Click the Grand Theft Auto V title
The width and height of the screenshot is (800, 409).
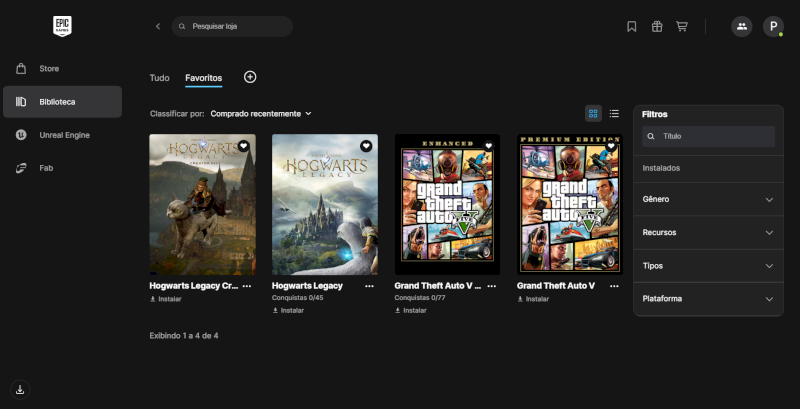(x=556, y=286)
